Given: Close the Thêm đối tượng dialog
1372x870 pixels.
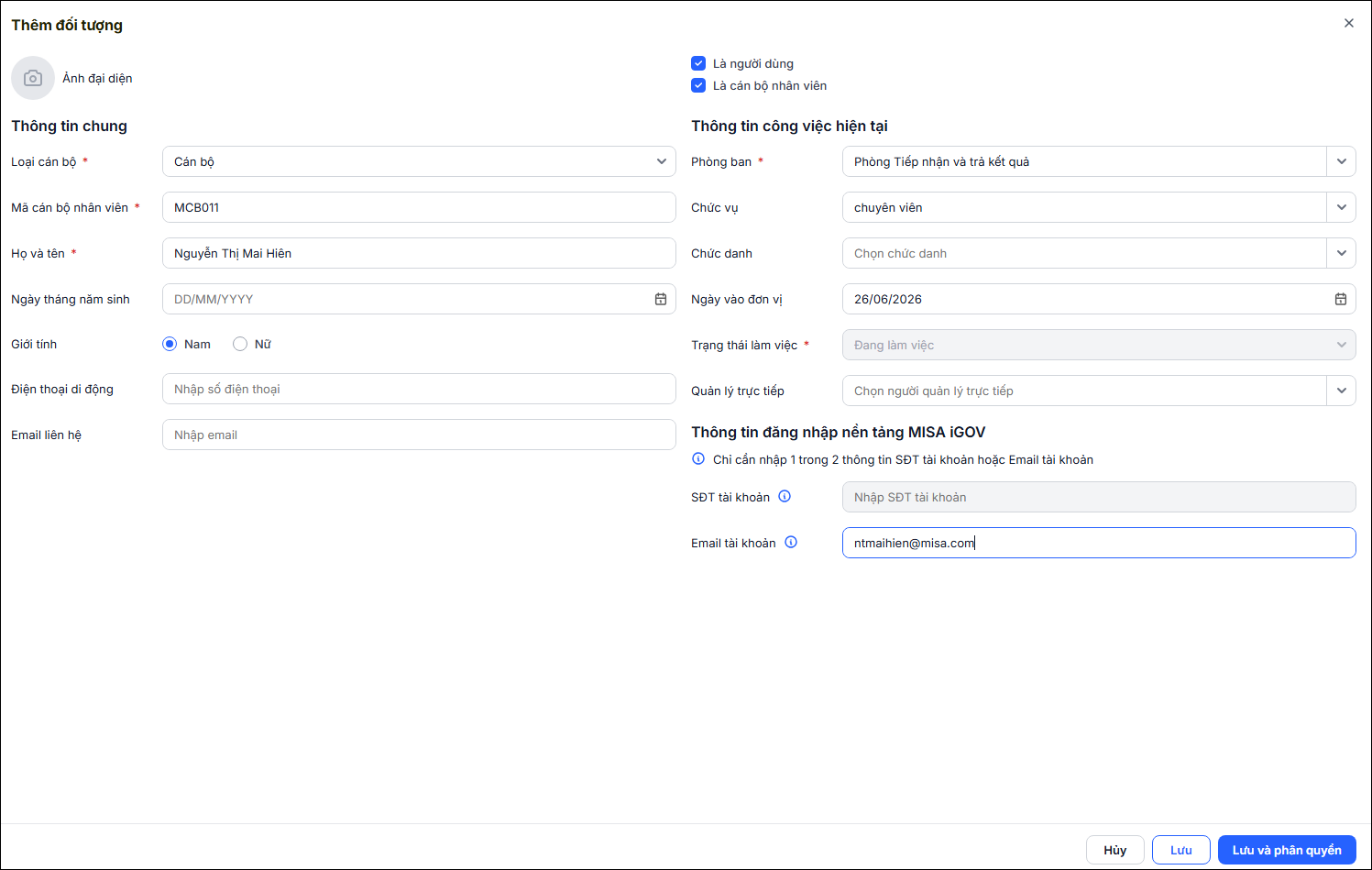Looking at the screenshot, I should tap(1349, 23).
